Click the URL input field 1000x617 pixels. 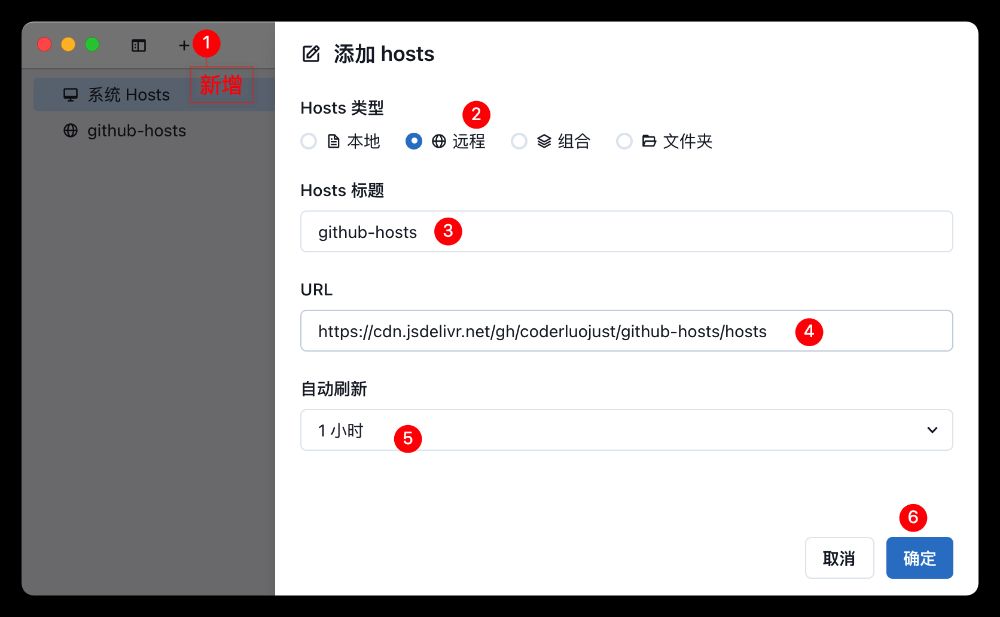[626, 331]
